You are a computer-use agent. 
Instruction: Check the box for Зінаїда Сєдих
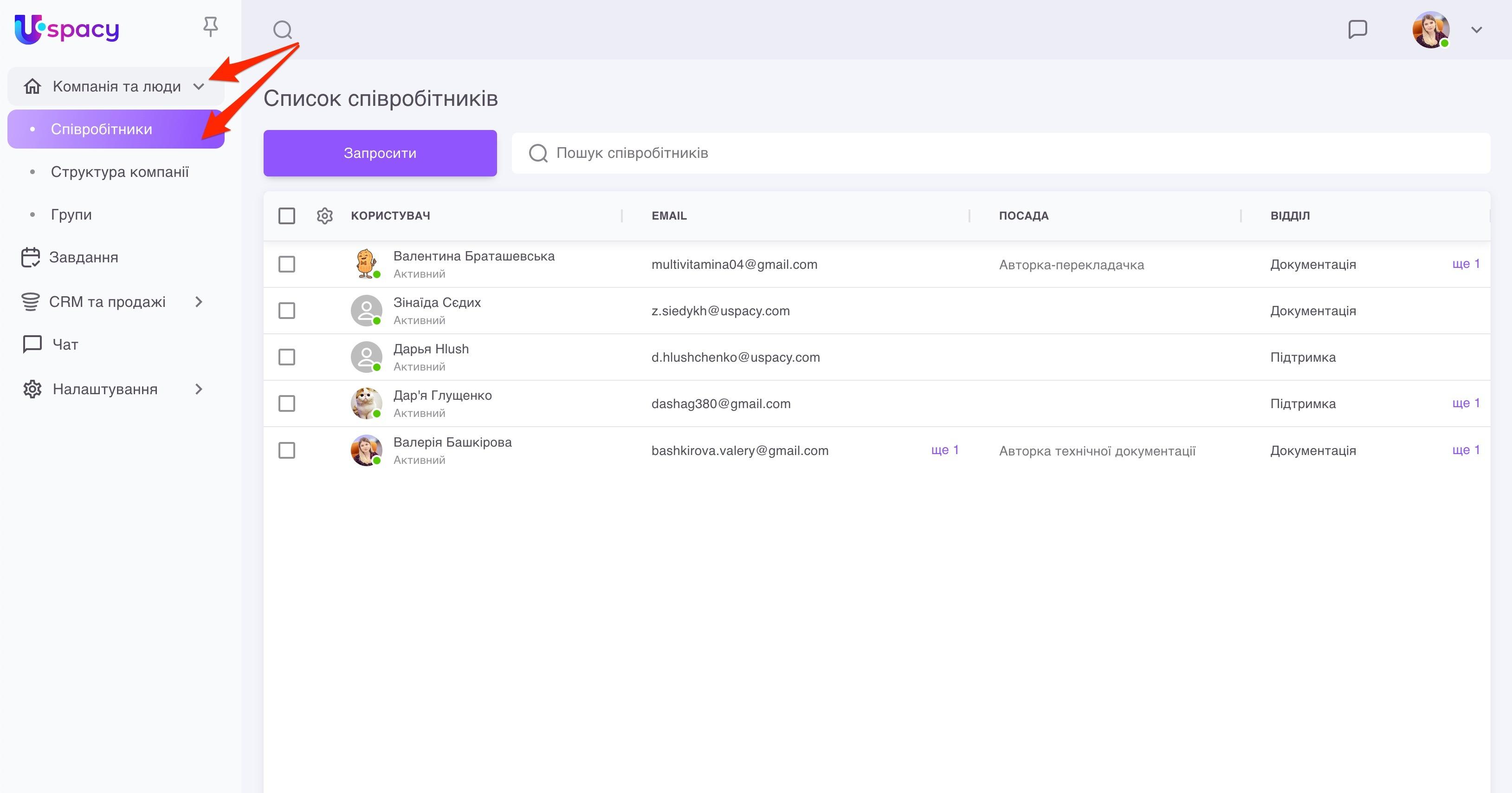tap(286, 310)
